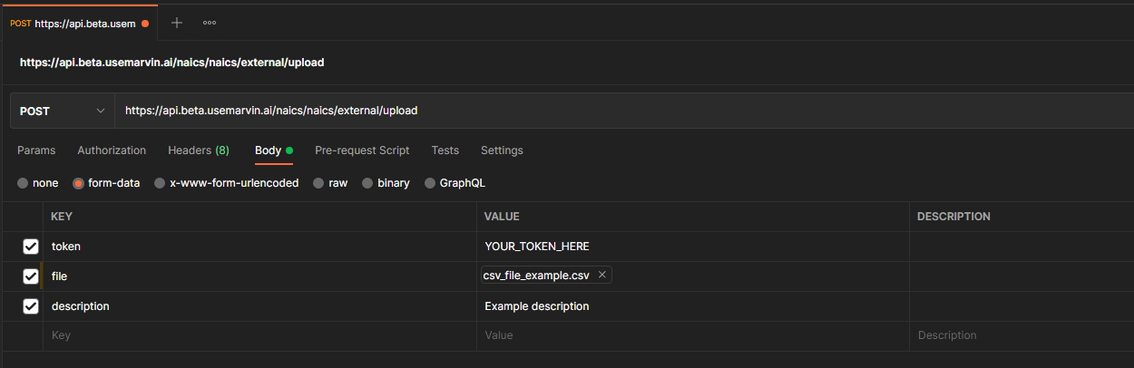Click the unsaved-changes dot on request tab
1134x368 pixels.
[145, 23]
